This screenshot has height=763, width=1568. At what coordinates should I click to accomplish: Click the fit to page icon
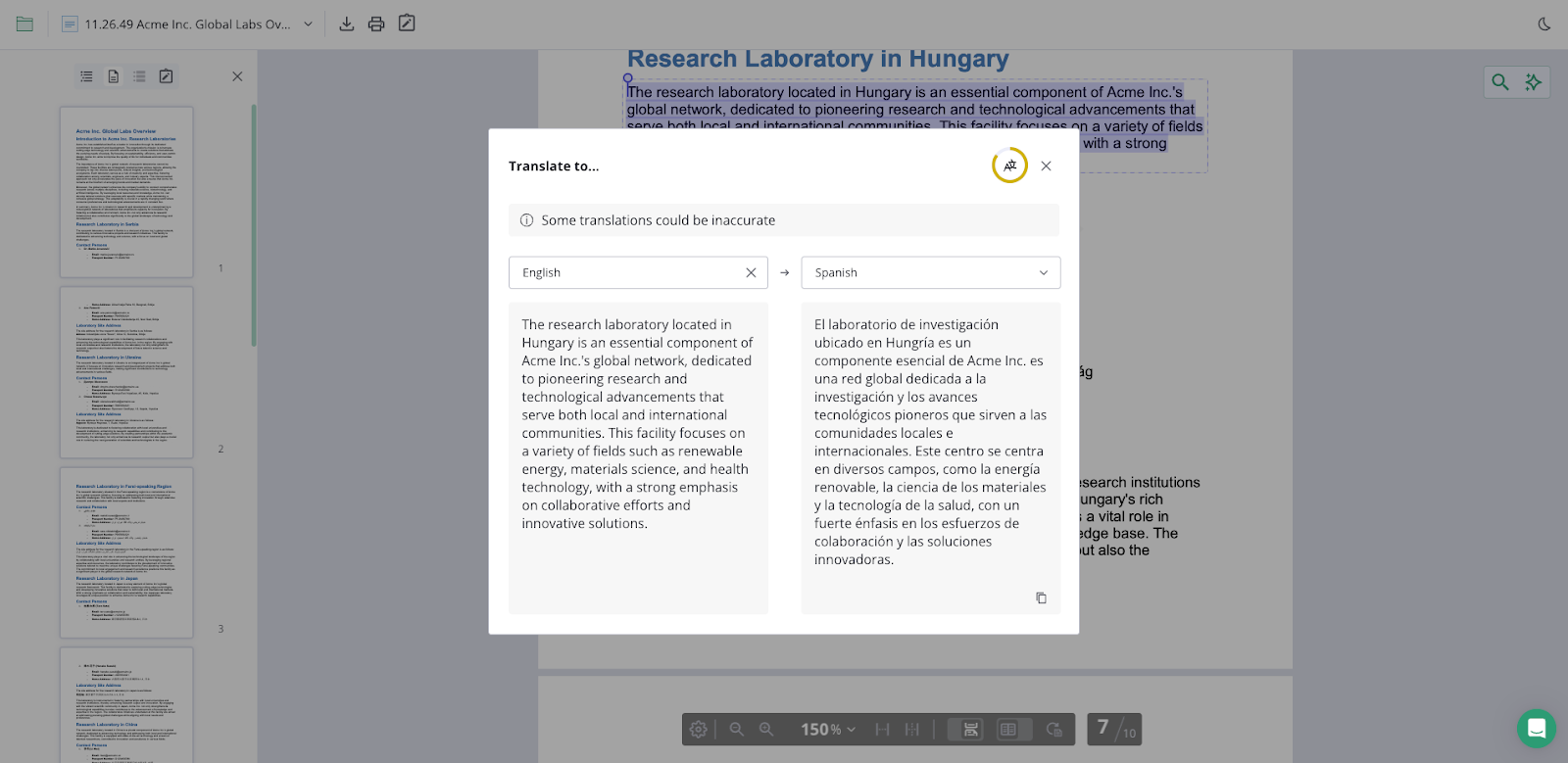(912, 730)
